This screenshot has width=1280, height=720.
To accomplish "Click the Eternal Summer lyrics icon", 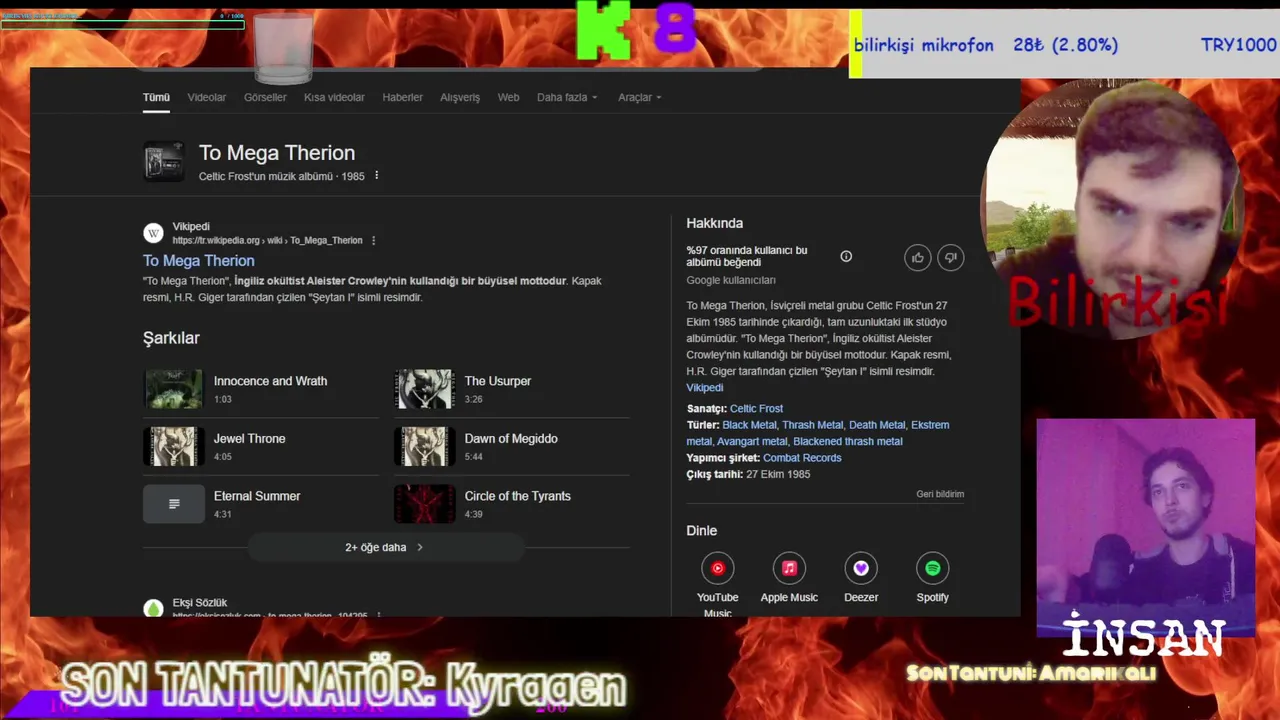I will 174,504.
